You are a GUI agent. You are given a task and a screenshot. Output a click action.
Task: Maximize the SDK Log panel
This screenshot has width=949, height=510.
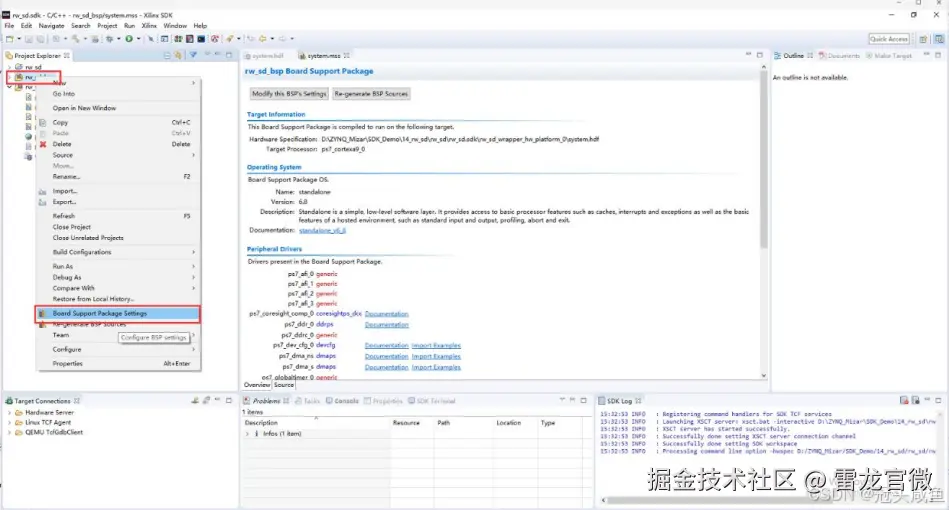pos(938,400)
